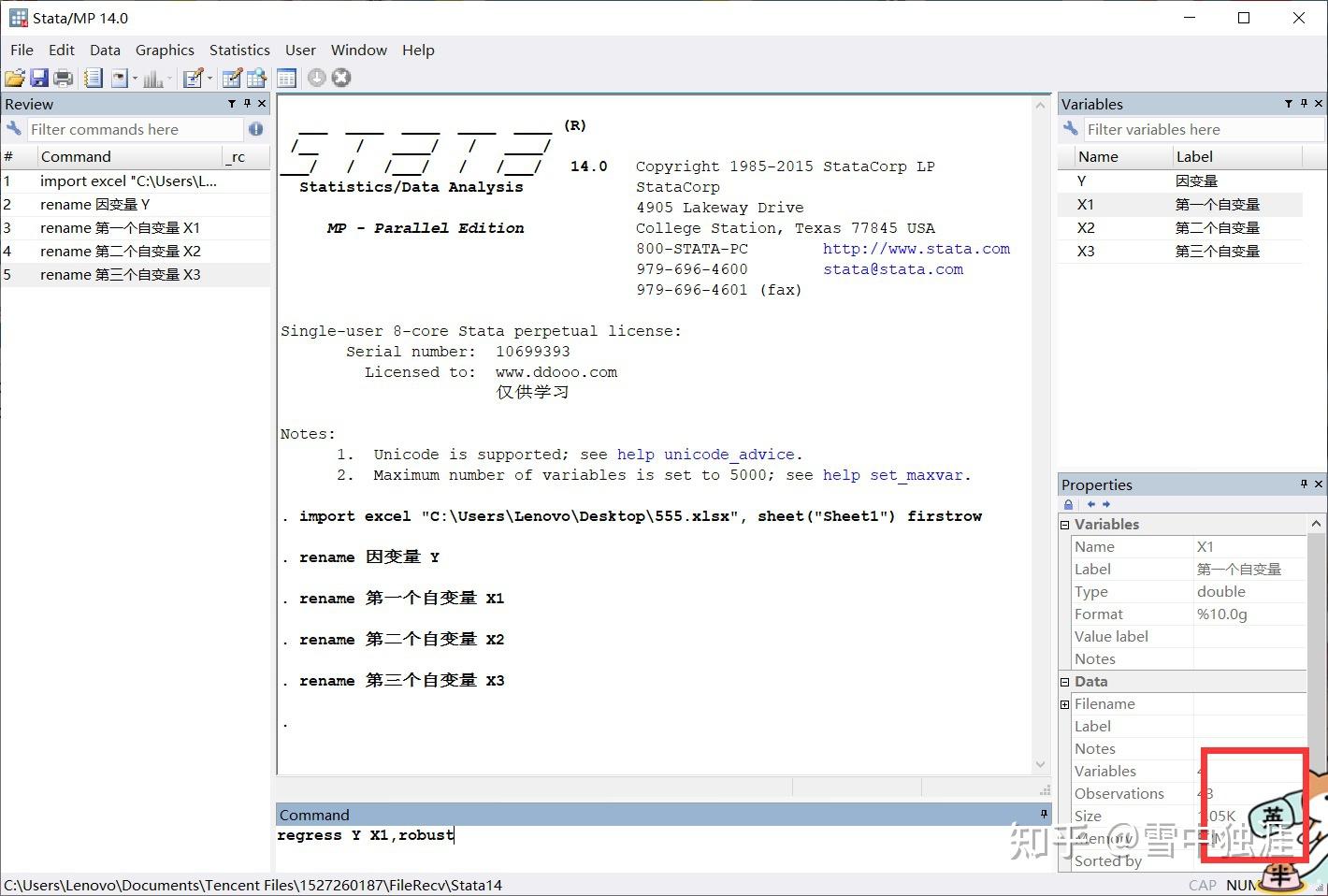Screen dimensions: 1328x896
Task: Select variable X2 in Variables panel
Action: [1180, 228]
